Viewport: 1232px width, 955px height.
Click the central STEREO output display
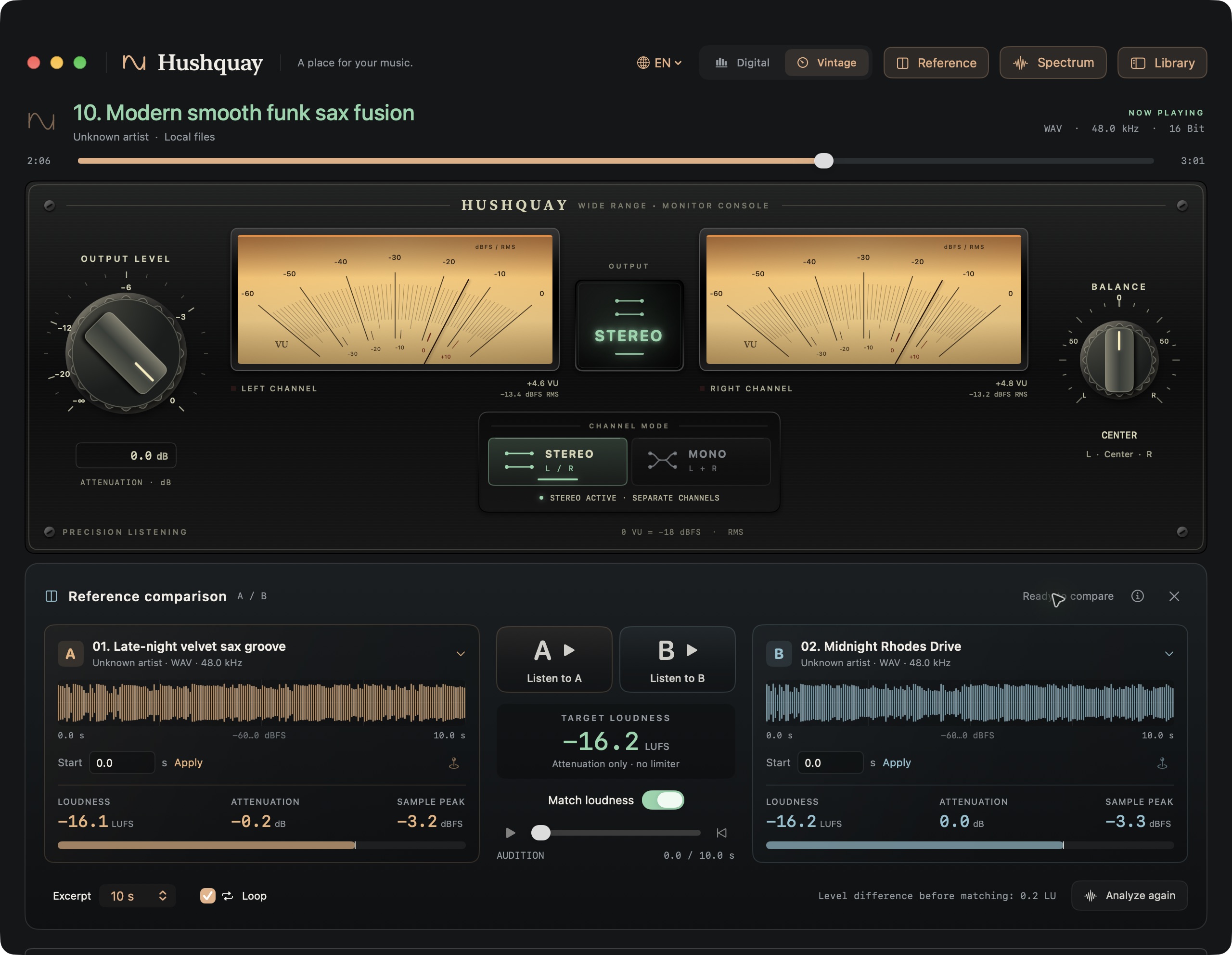click(x=629, y=325)
